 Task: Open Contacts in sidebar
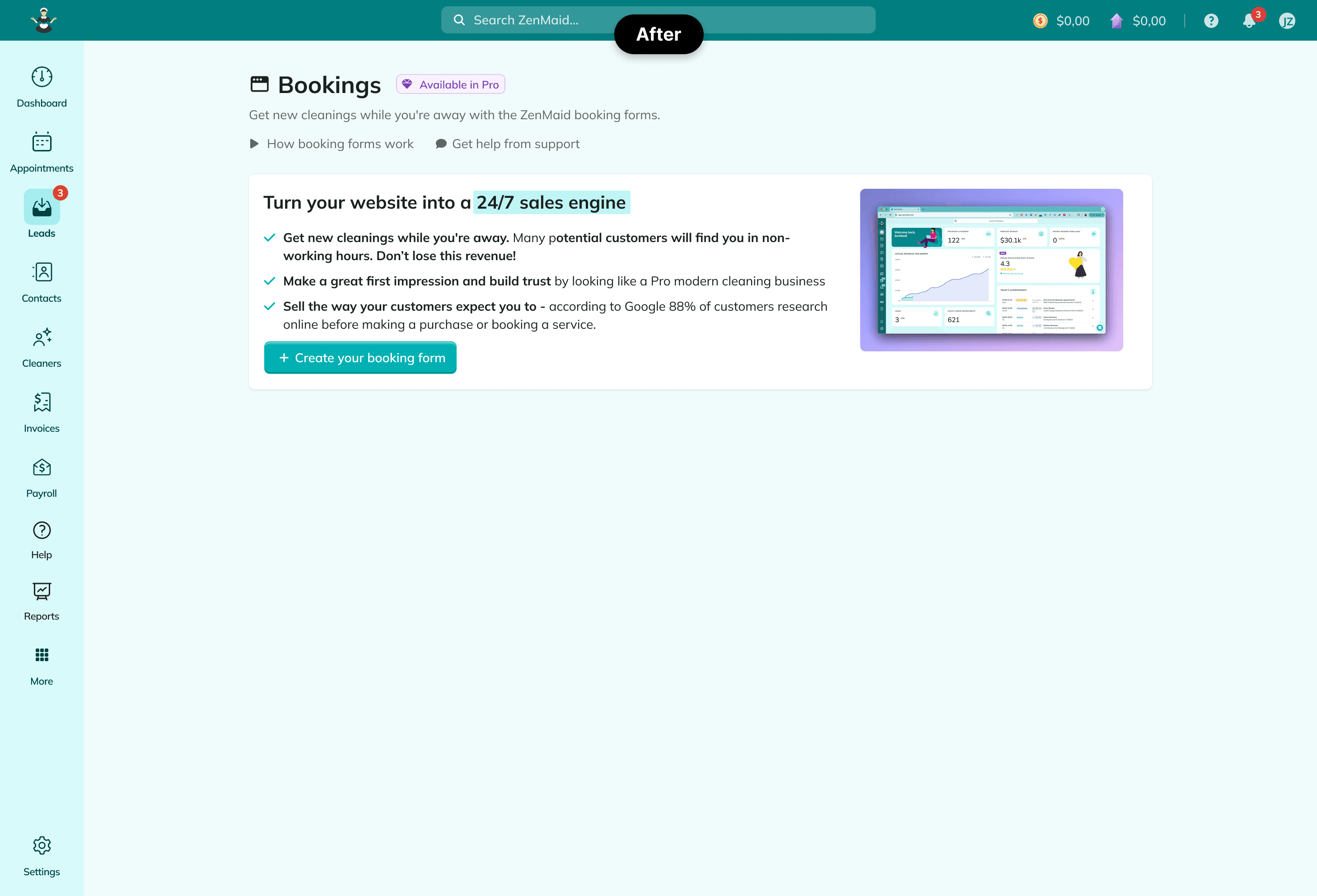pyautogui.click(x=42, y=282)
